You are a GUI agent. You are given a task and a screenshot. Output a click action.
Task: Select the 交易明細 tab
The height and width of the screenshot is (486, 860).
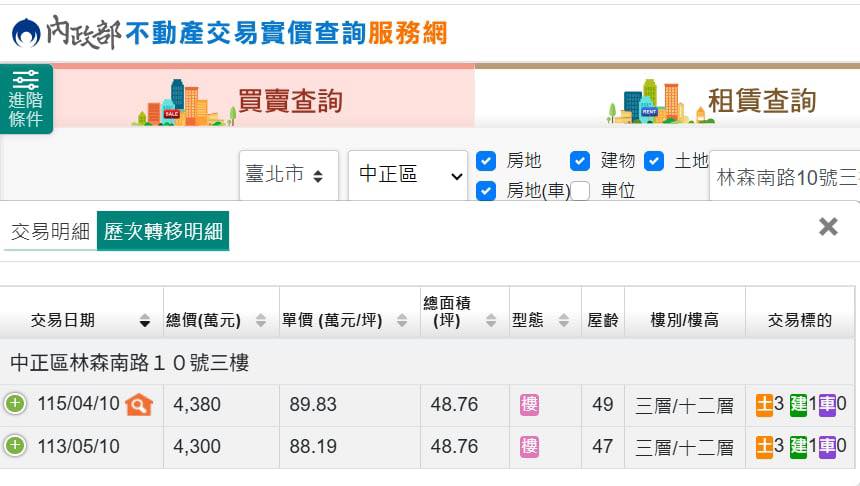pos(50,231)
